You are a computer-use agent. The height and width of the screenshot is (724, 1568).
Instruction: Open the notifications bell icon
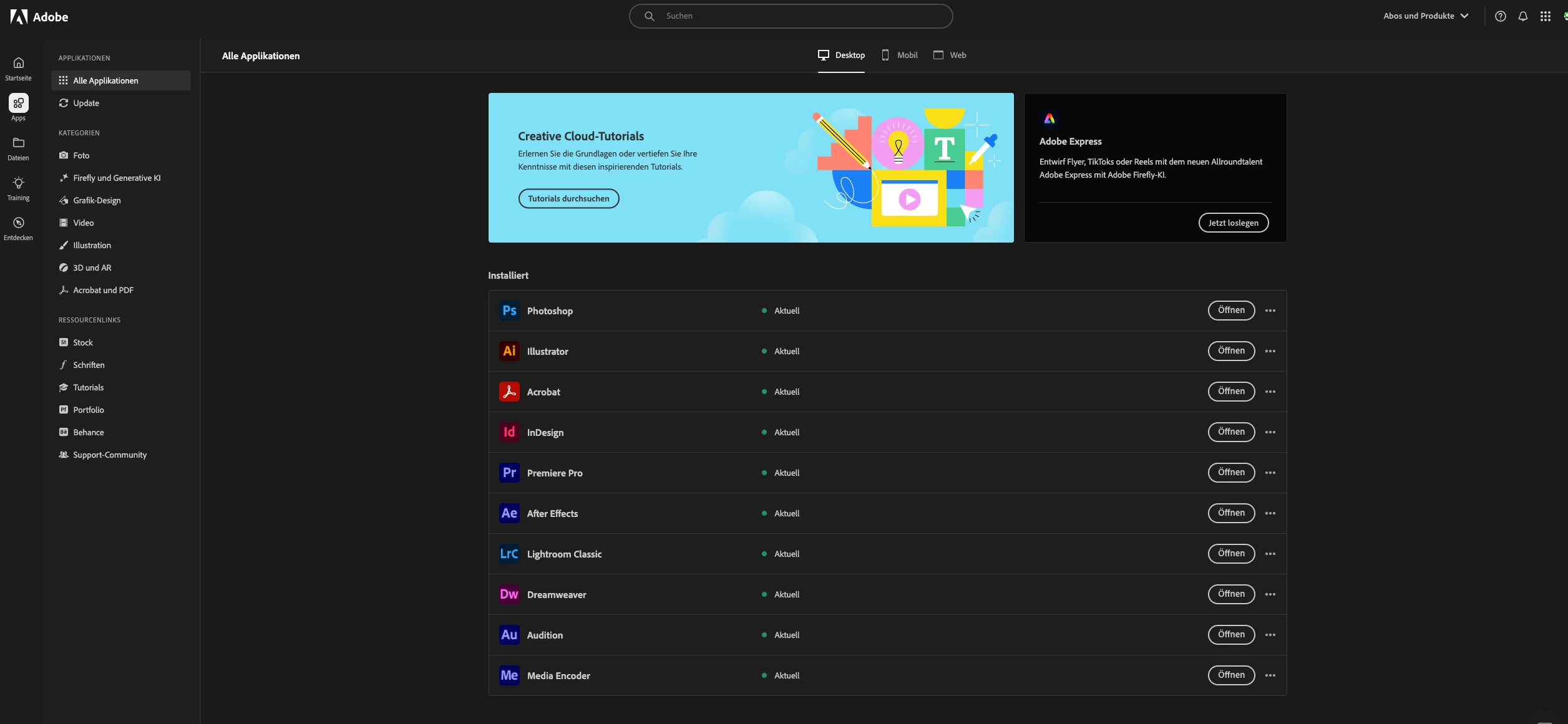[x=1523, y=16]
